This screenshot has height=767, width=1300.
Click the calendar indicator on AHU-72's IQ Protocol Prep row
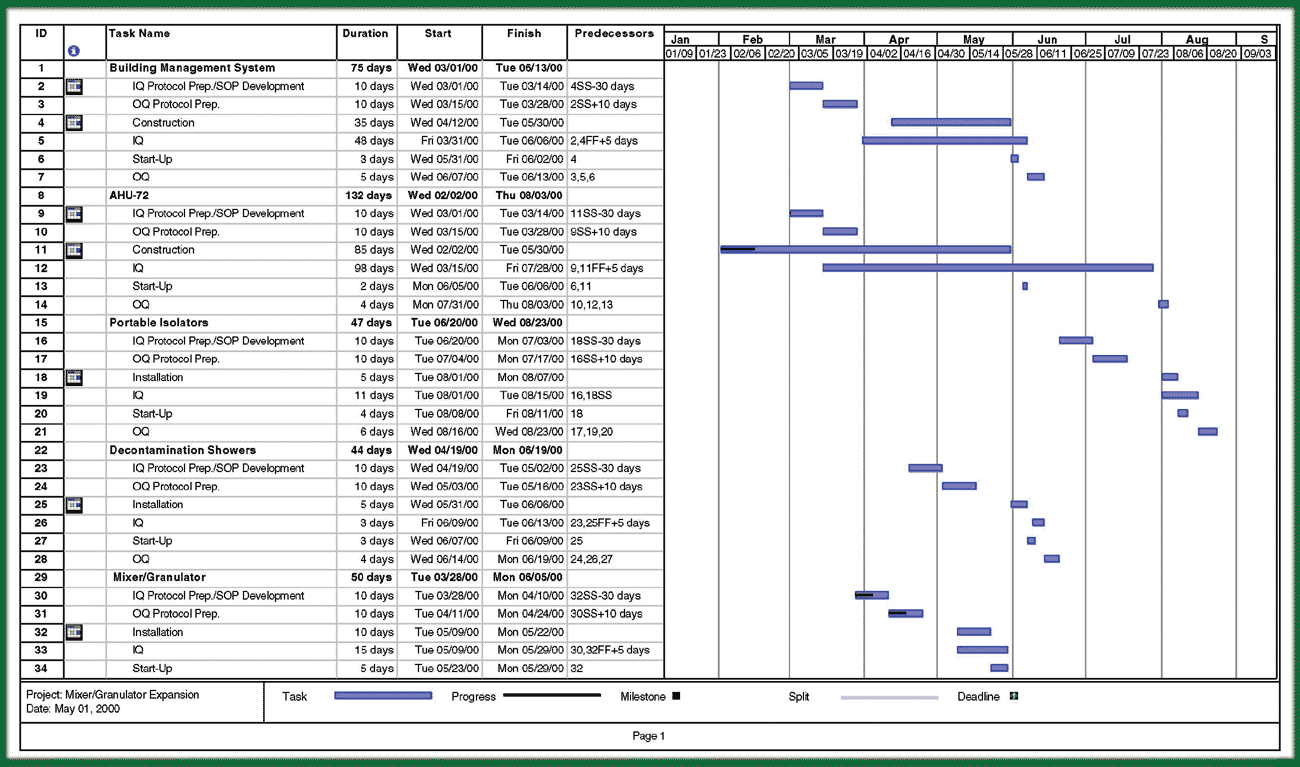(73, 213)
